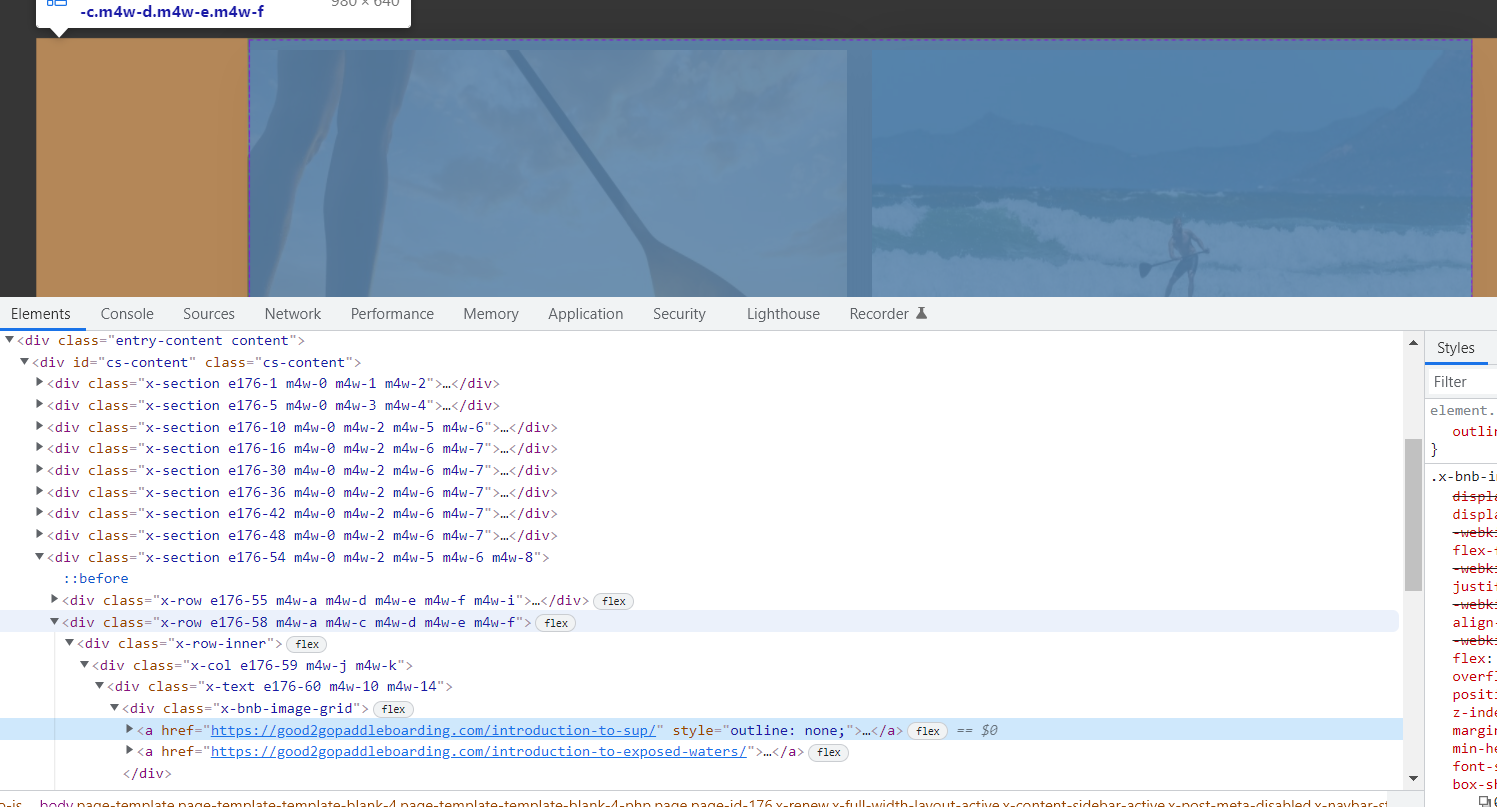Screen dimensions: 1497x807
Task: Toggle flex badge on introduction-to-exposed-waters anchor
Action: (828, 752)
